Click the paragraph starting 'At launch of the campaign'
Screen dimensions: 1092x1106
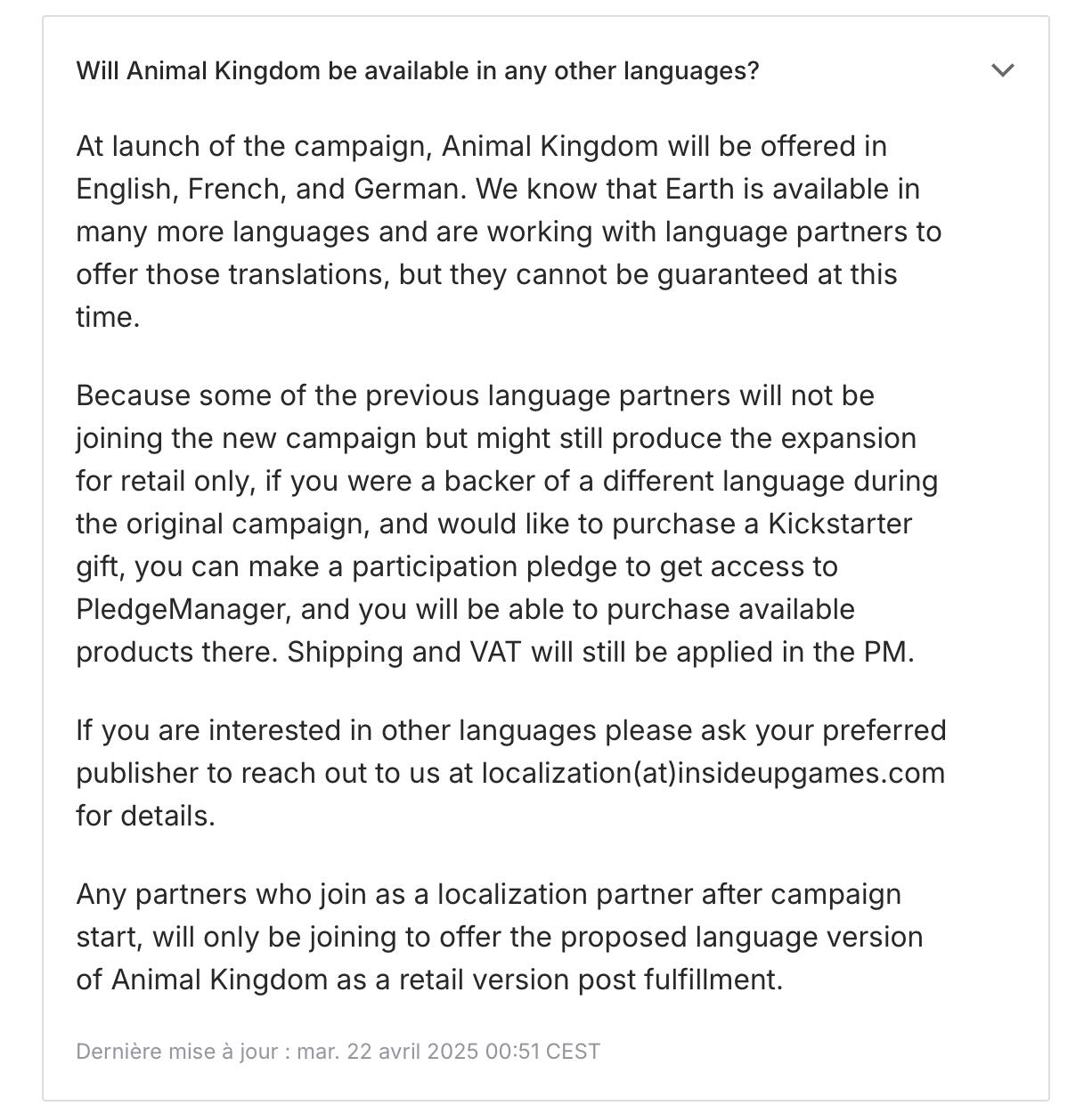(509, 232)
